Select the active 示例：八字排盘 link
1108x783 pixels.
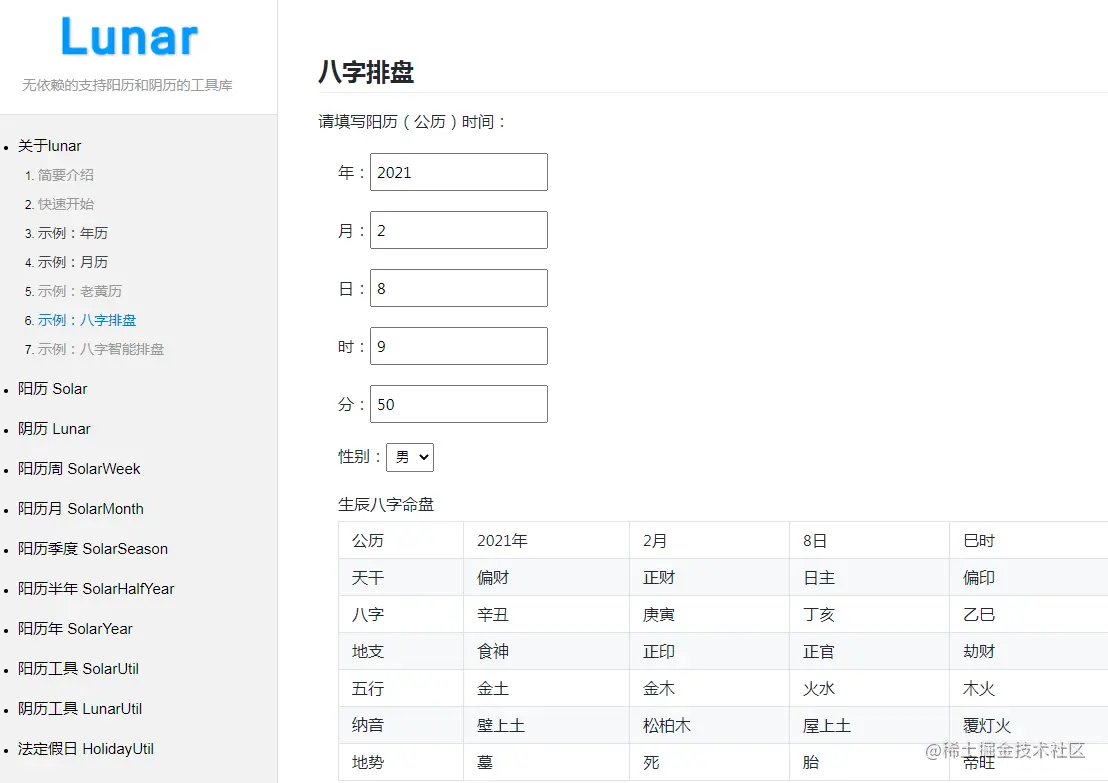[x=87, y=319]
